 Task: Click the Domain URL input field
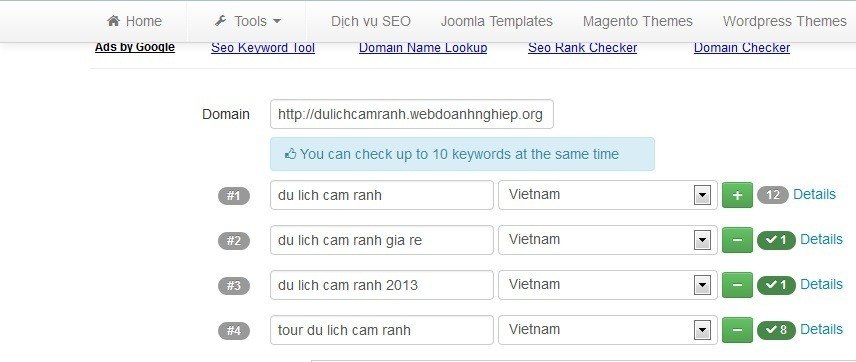(x=412, y=114)
